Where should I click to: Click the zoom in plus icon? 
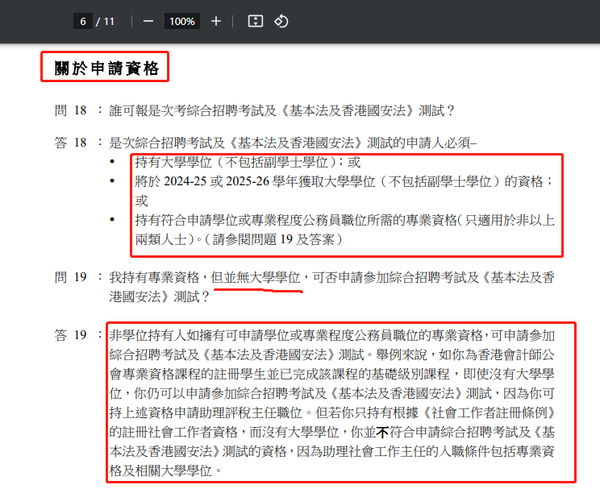click(216, 21)
